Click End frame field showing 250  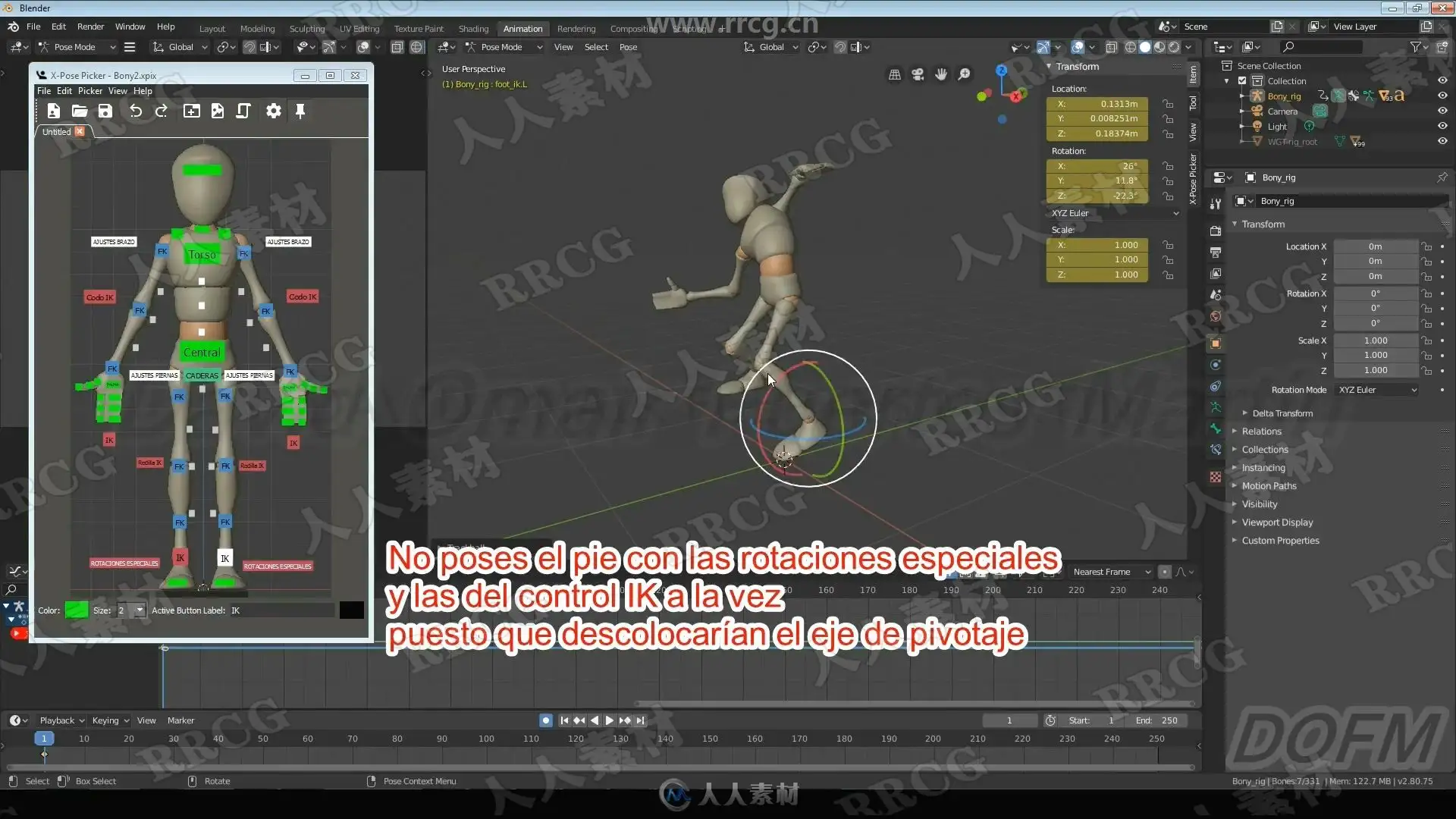[1157, 720]
